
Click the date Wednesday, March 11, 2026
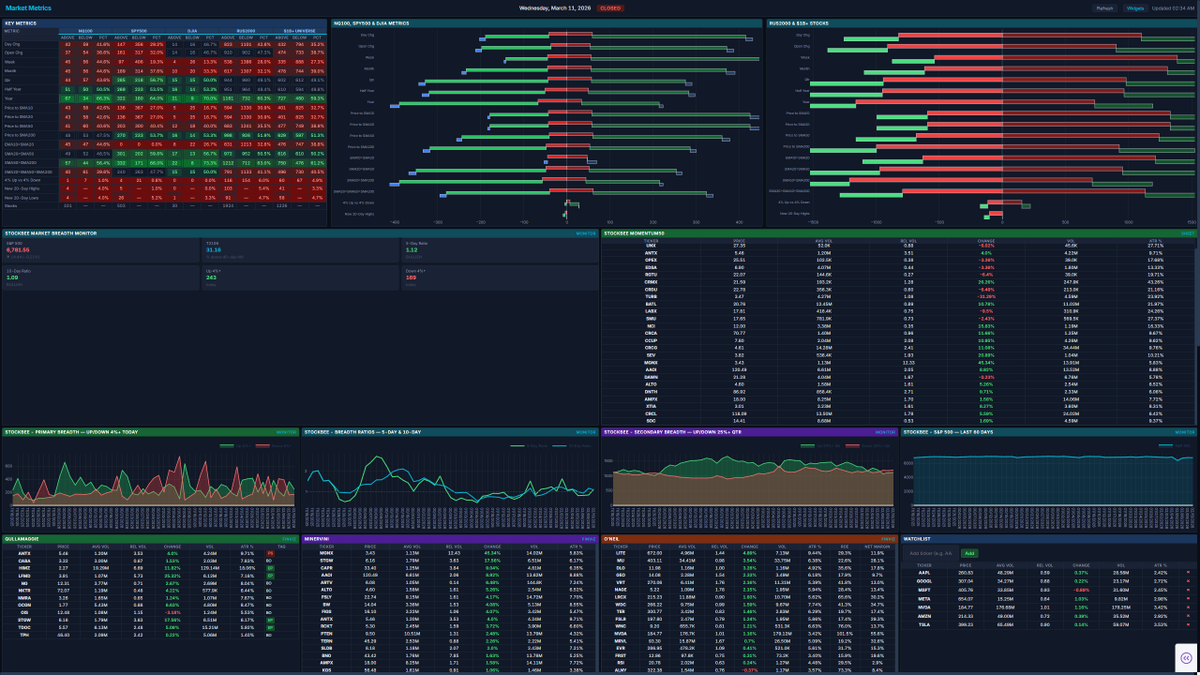tap(555, 7)
